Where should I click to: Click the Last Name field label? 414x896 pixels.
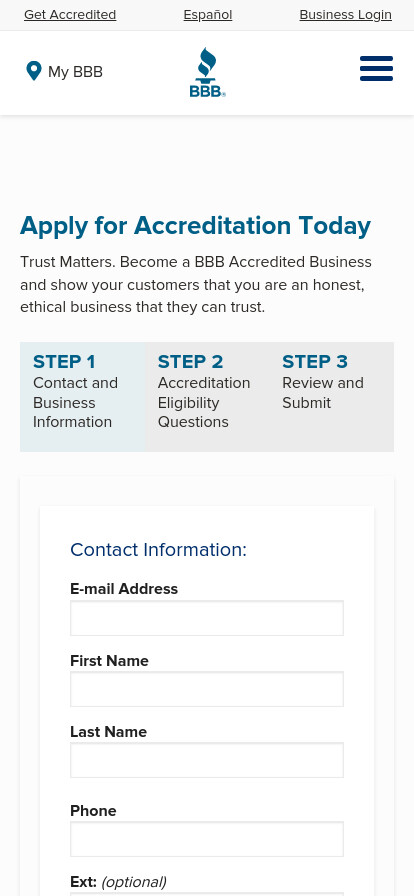(x=109, y=732)
